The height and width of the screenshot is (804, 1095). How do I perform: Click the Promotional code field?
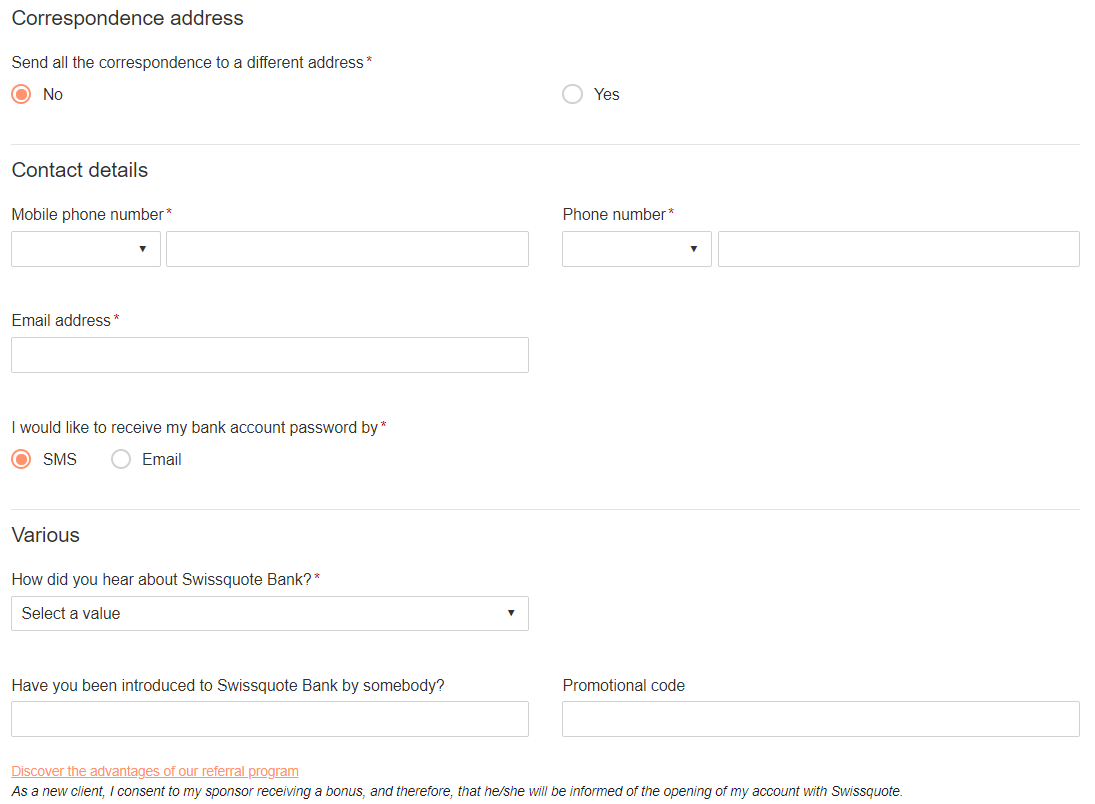pyautogui.click(x=821, y=719)
